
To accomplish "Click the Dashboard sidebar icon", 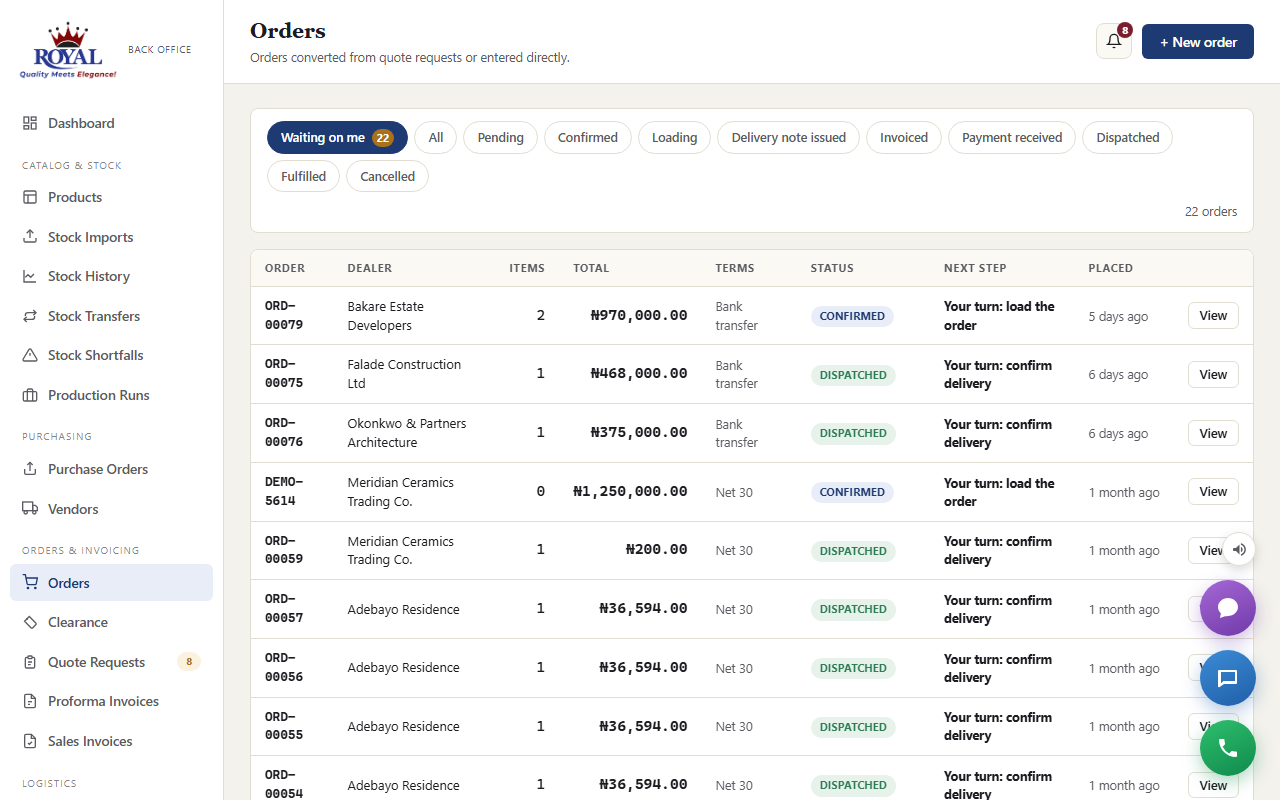I will pos(30,123).
